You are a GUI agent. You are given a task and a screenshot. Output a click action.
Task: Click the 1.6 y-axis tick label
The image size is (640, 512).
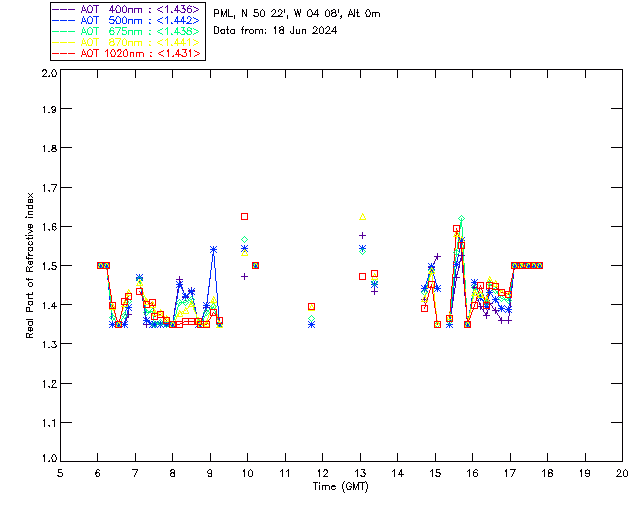(x=49, y=227)
